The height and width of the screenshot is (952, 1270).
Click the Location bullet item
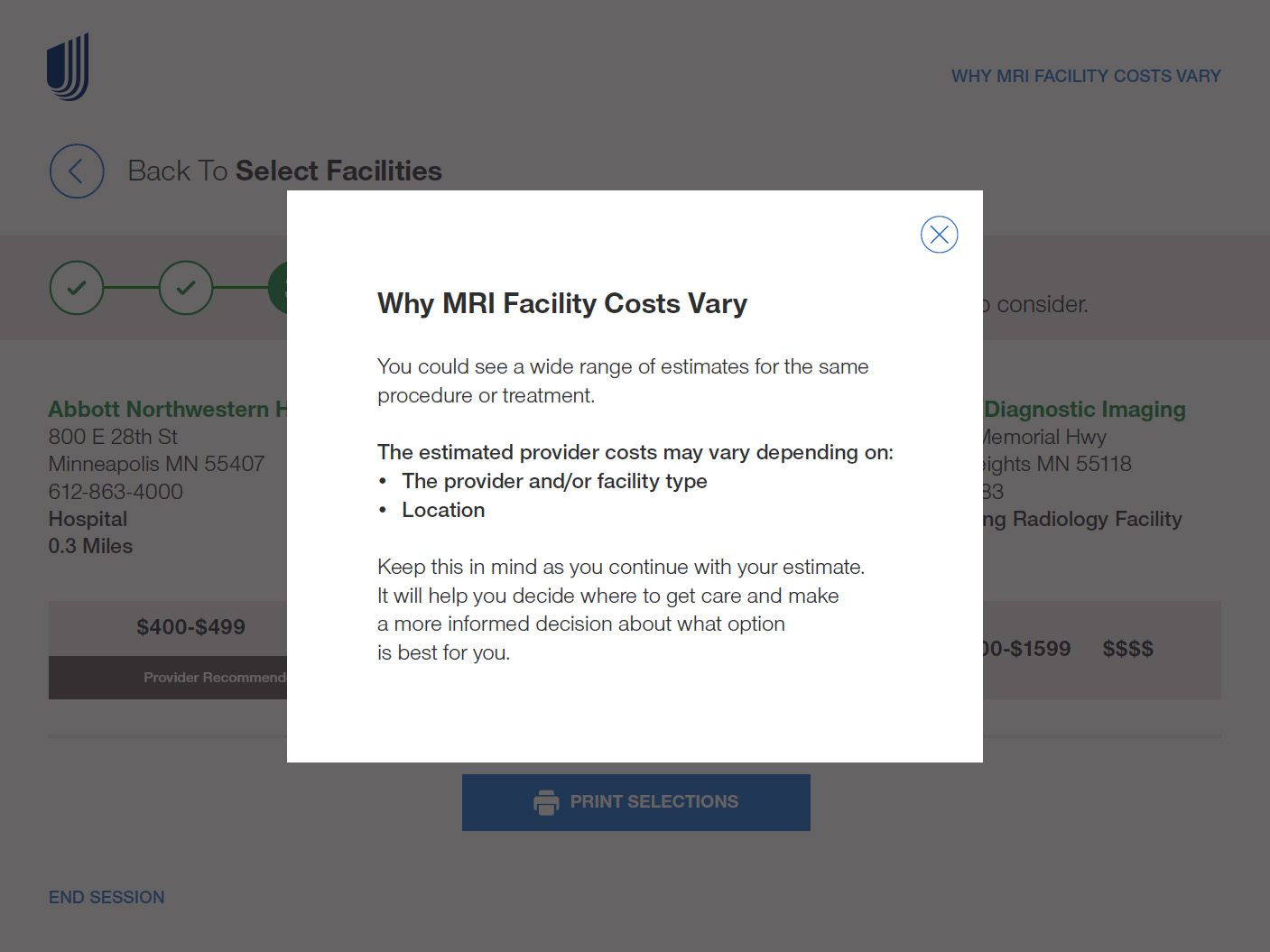443,510
